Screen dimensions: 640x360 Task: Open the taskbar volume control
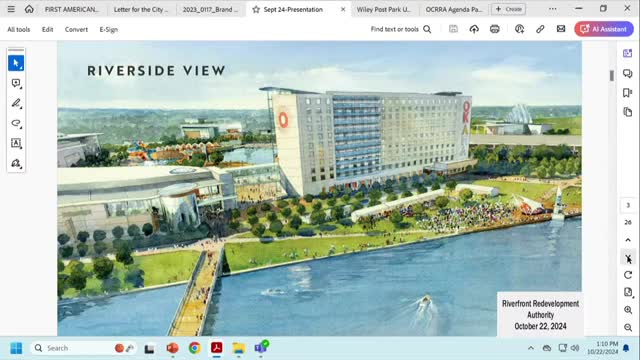coord(575,348)
